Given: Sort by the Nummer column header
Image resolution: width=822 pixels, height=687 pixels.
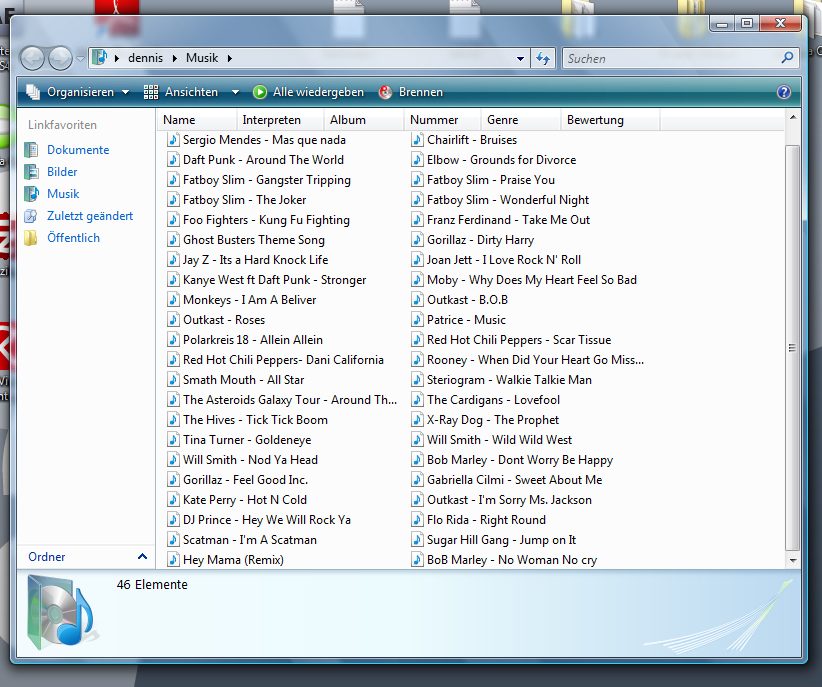Looking at the screenshot, I should (442, 120).
